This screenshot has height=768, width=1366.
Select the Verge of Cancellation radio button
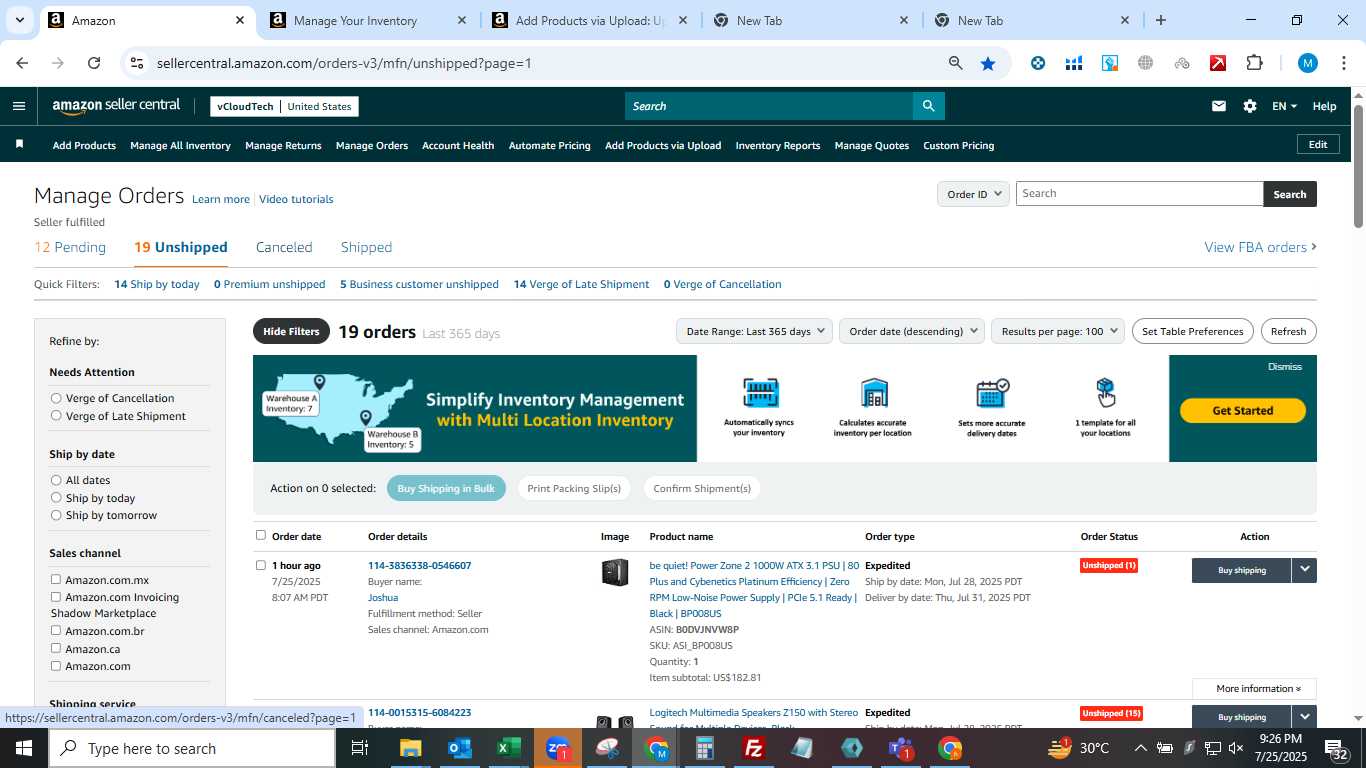(x=56, y=398)
